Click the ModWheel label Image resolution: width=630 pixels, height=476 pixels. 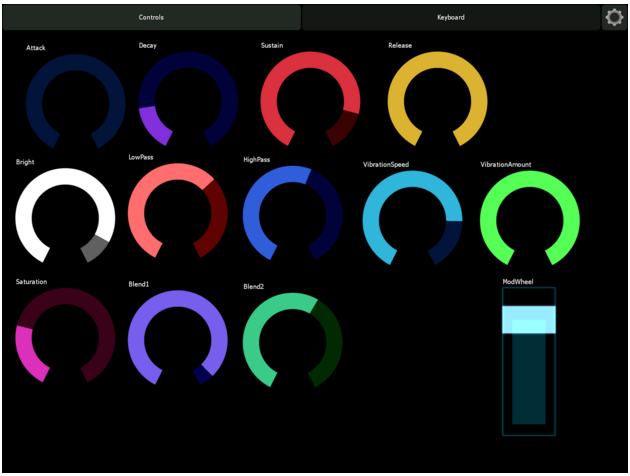(x=518, y=282)
